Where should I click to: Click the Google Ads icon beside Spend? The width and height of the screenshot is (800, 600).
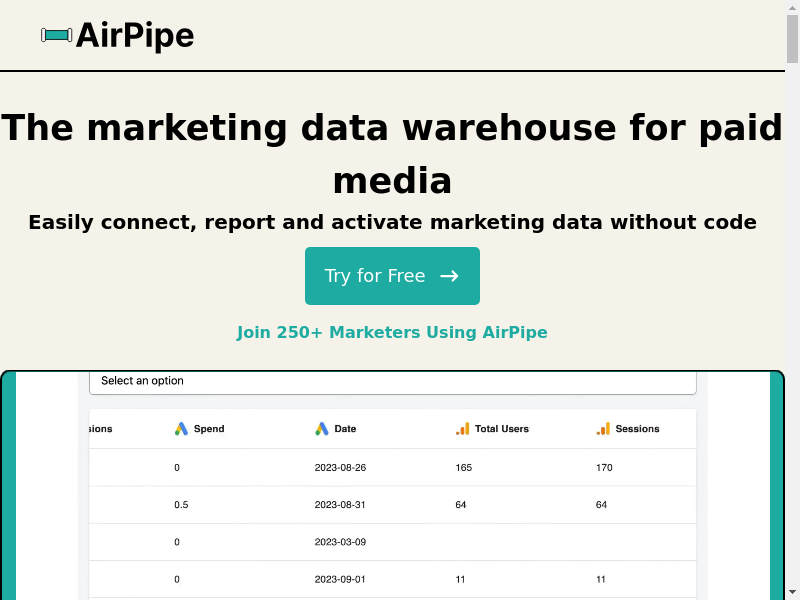pyautogui.click(x=181, y=429)
